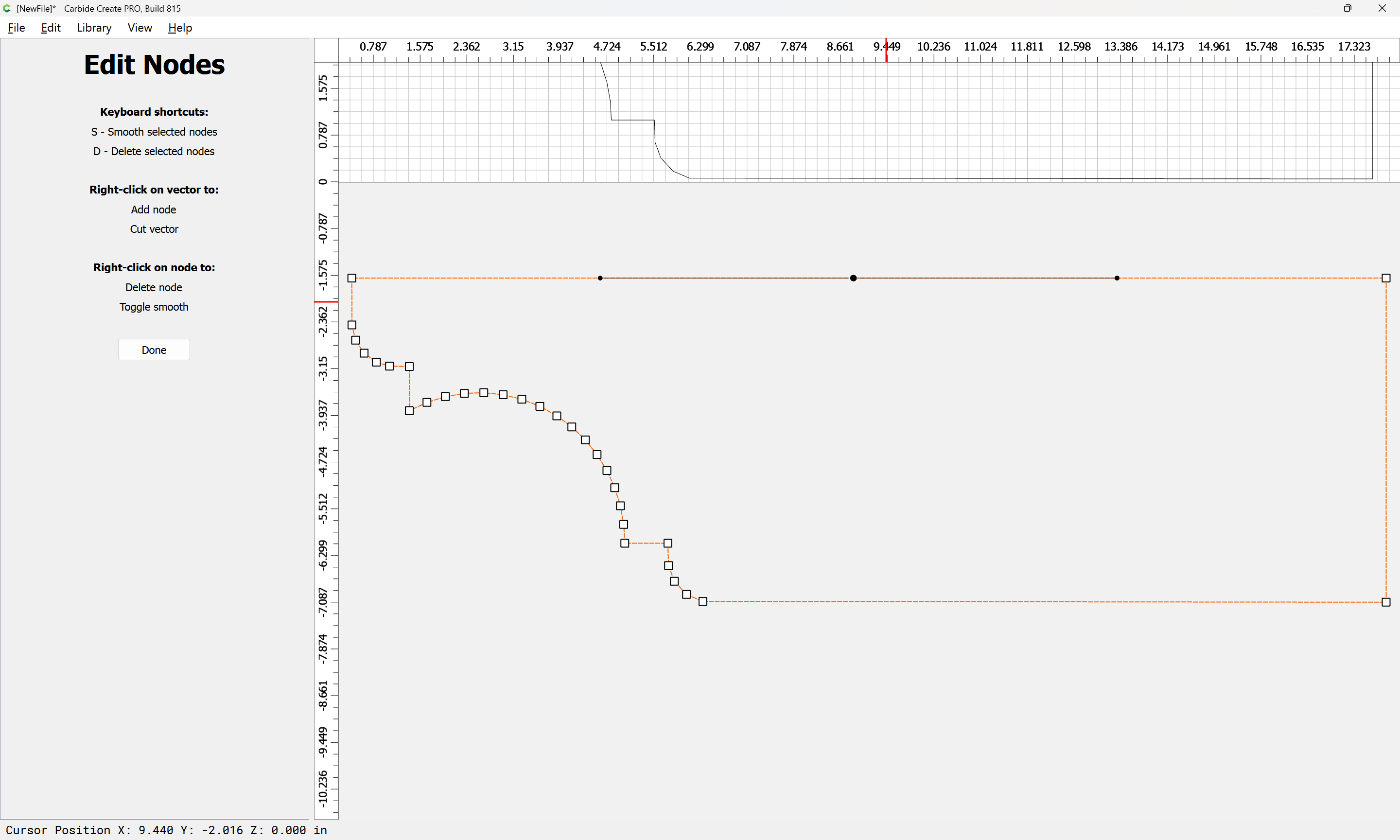Select the top-right corner node of the vector
The width and height of the screenshot is (1400, 840).
1386,278
